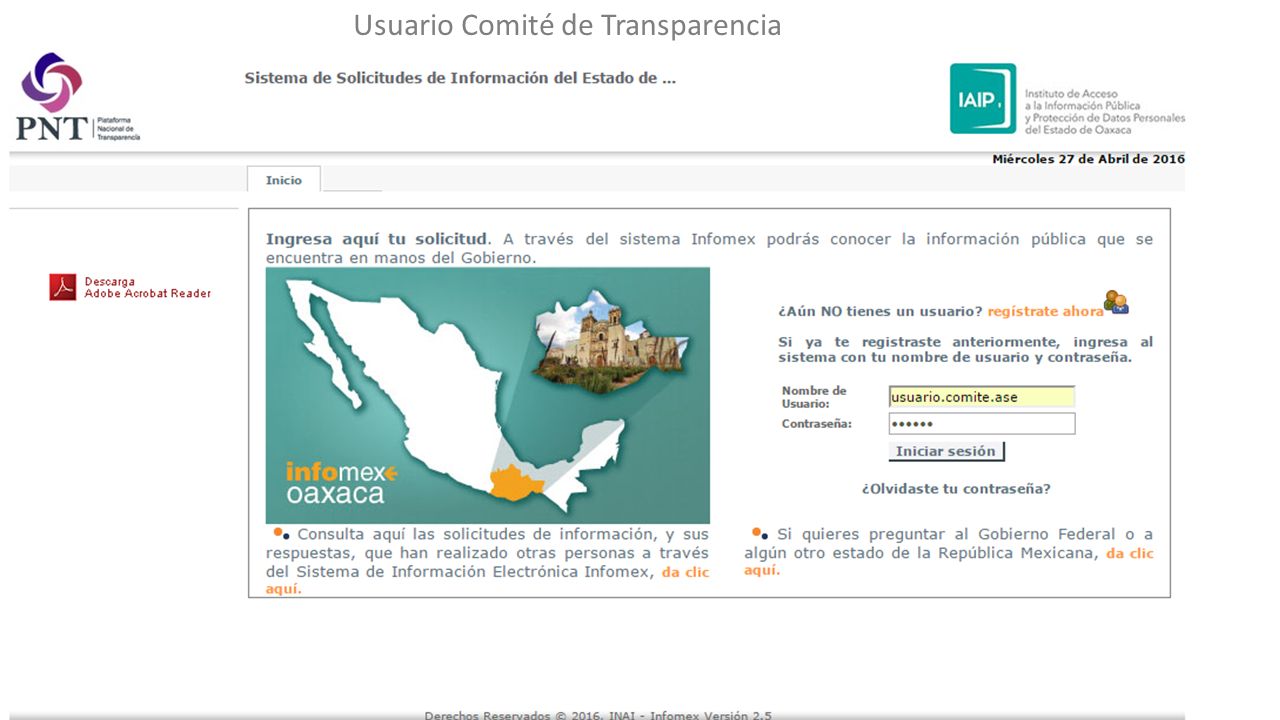Click the PNT Plataforma Nacional de Transparencia logo

[x=77, y=97]
